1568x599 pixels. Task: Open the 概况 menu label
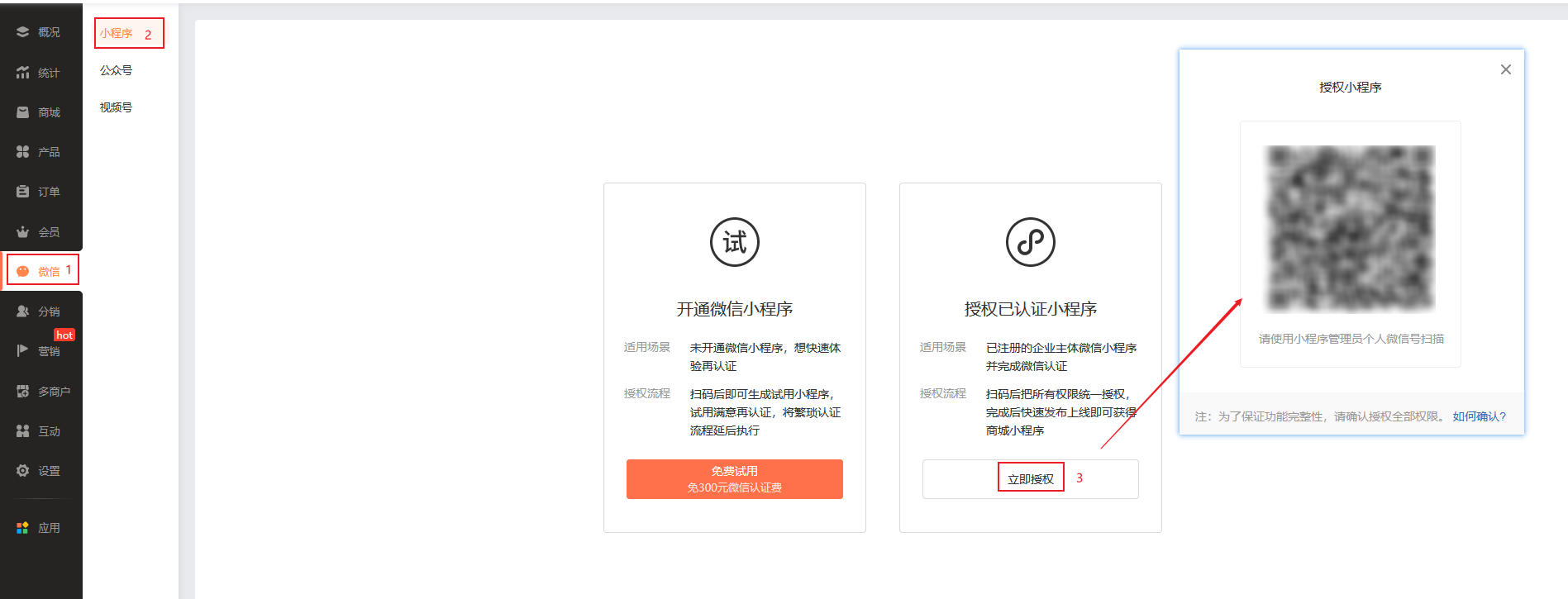click(49, 32)
